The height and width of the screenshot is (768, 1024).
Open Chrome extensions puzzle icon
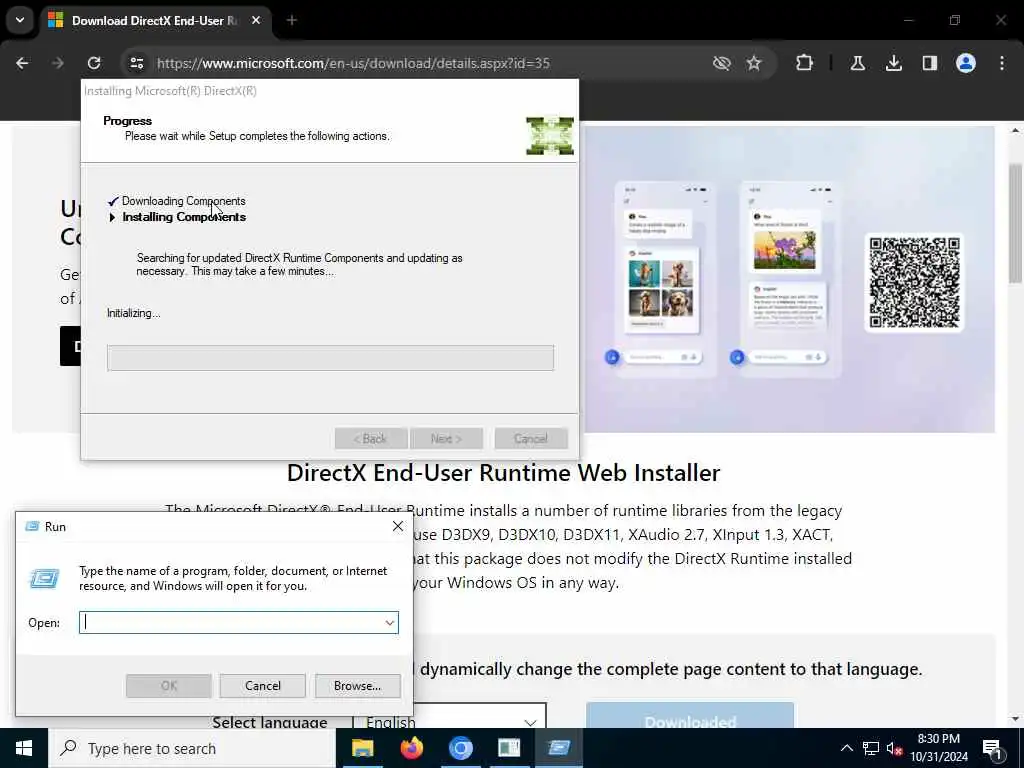(x=805, y=63)
